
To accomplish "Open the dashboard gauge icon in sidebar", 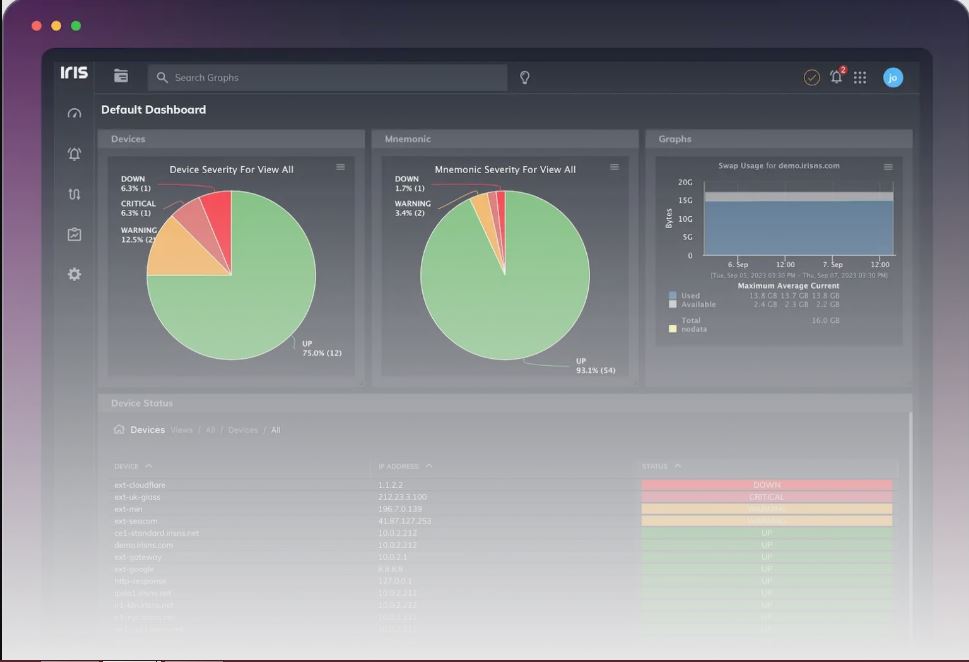I will coord(74,113).
